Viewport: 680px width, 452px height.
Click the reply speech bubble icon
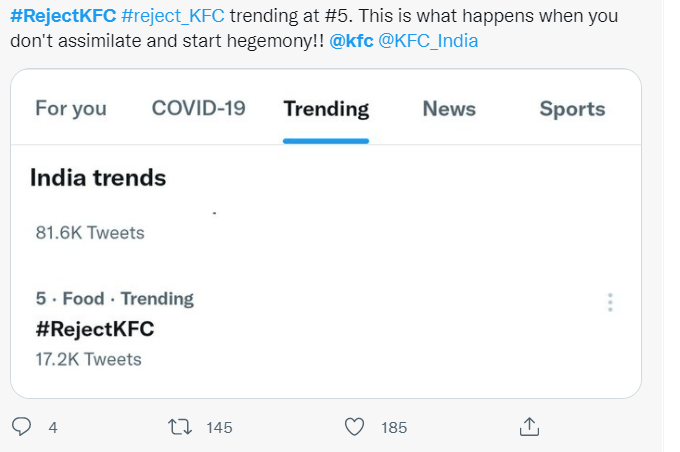tap(21, 426)
